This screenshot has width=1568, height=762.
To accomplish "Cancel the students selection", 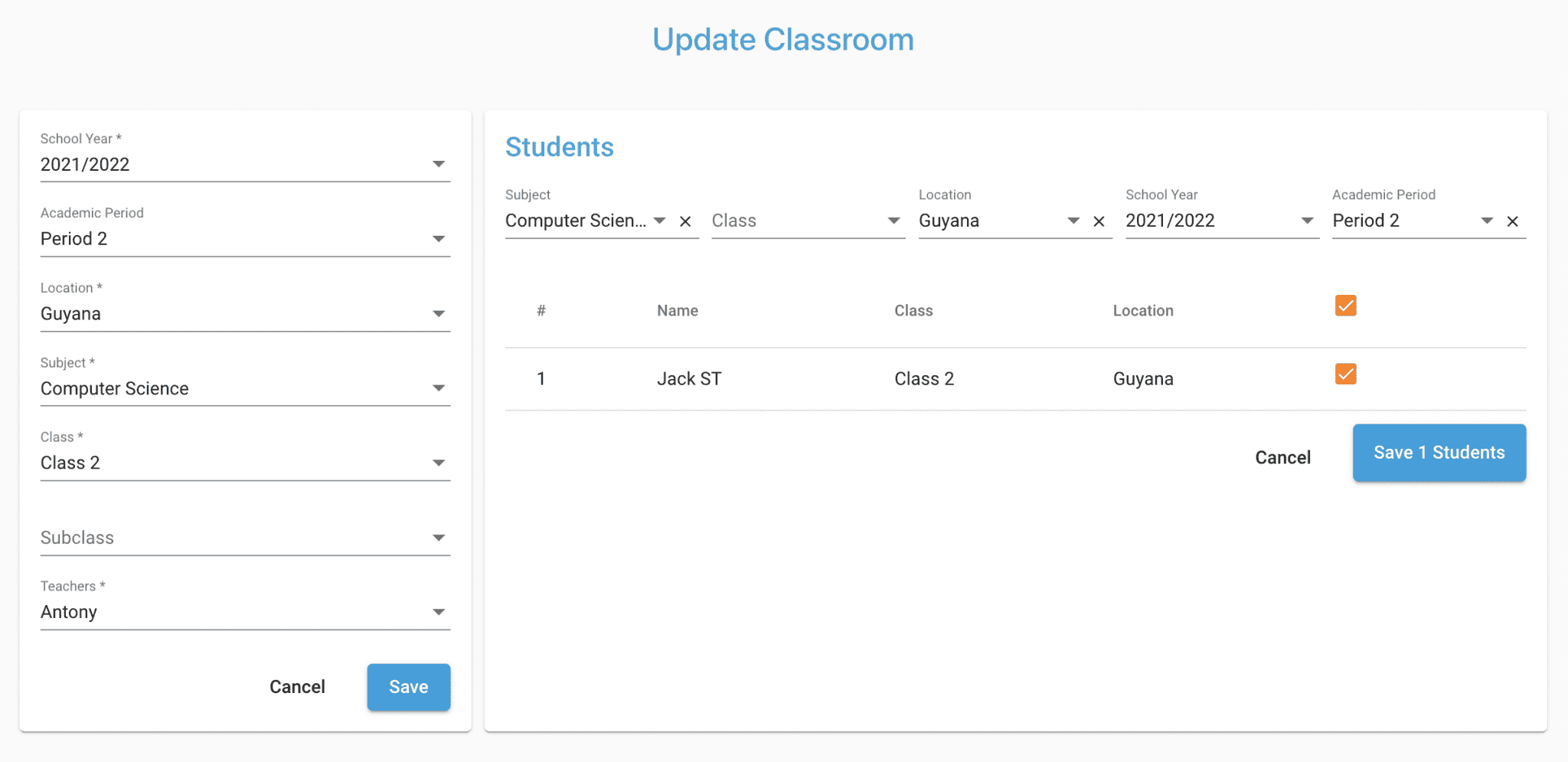I will tap(1282, 457).
